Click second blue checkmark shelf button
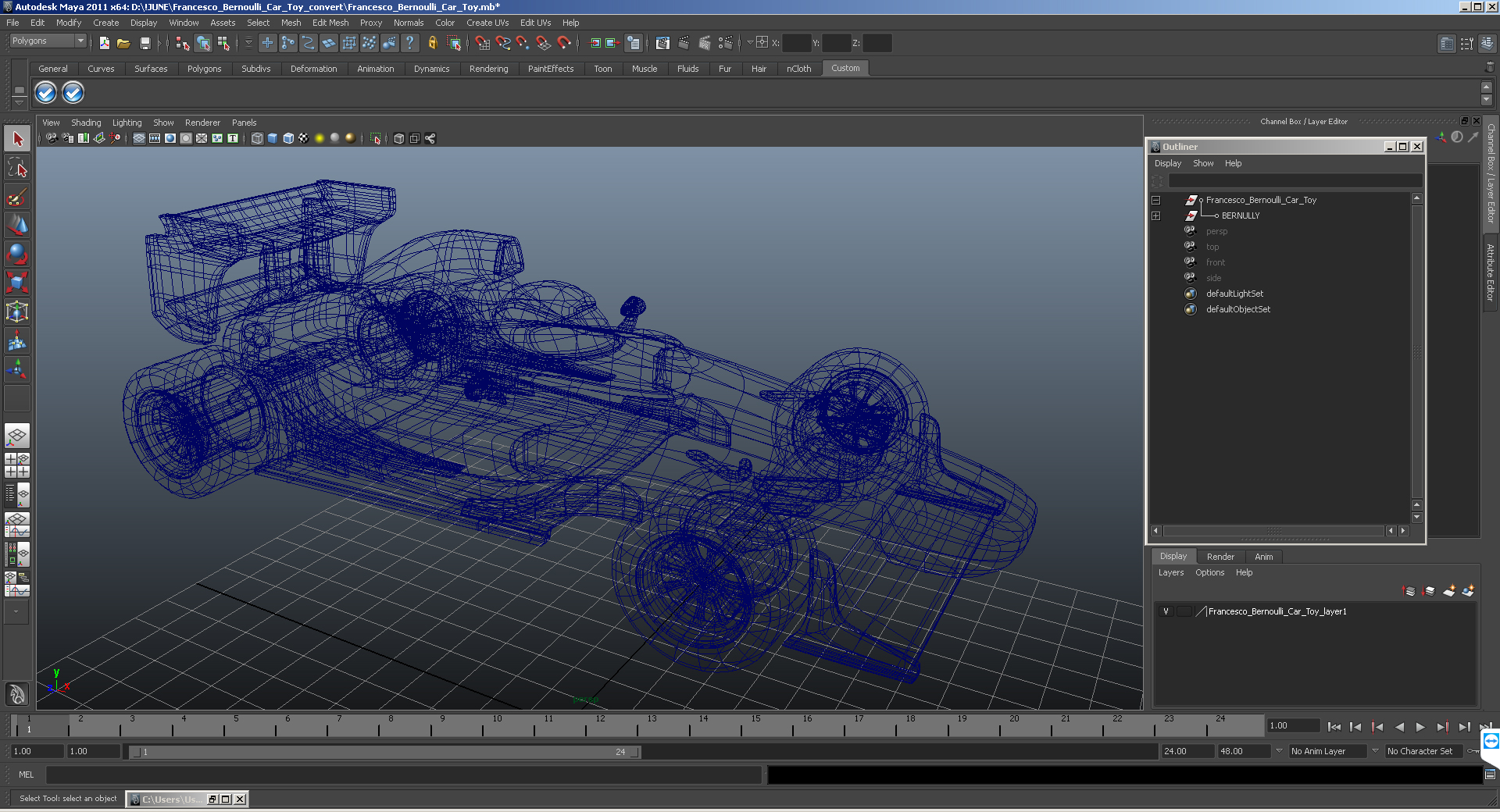Image resolution: width=1500 pixels, height=812 pixels. click(x=73, y=93)
